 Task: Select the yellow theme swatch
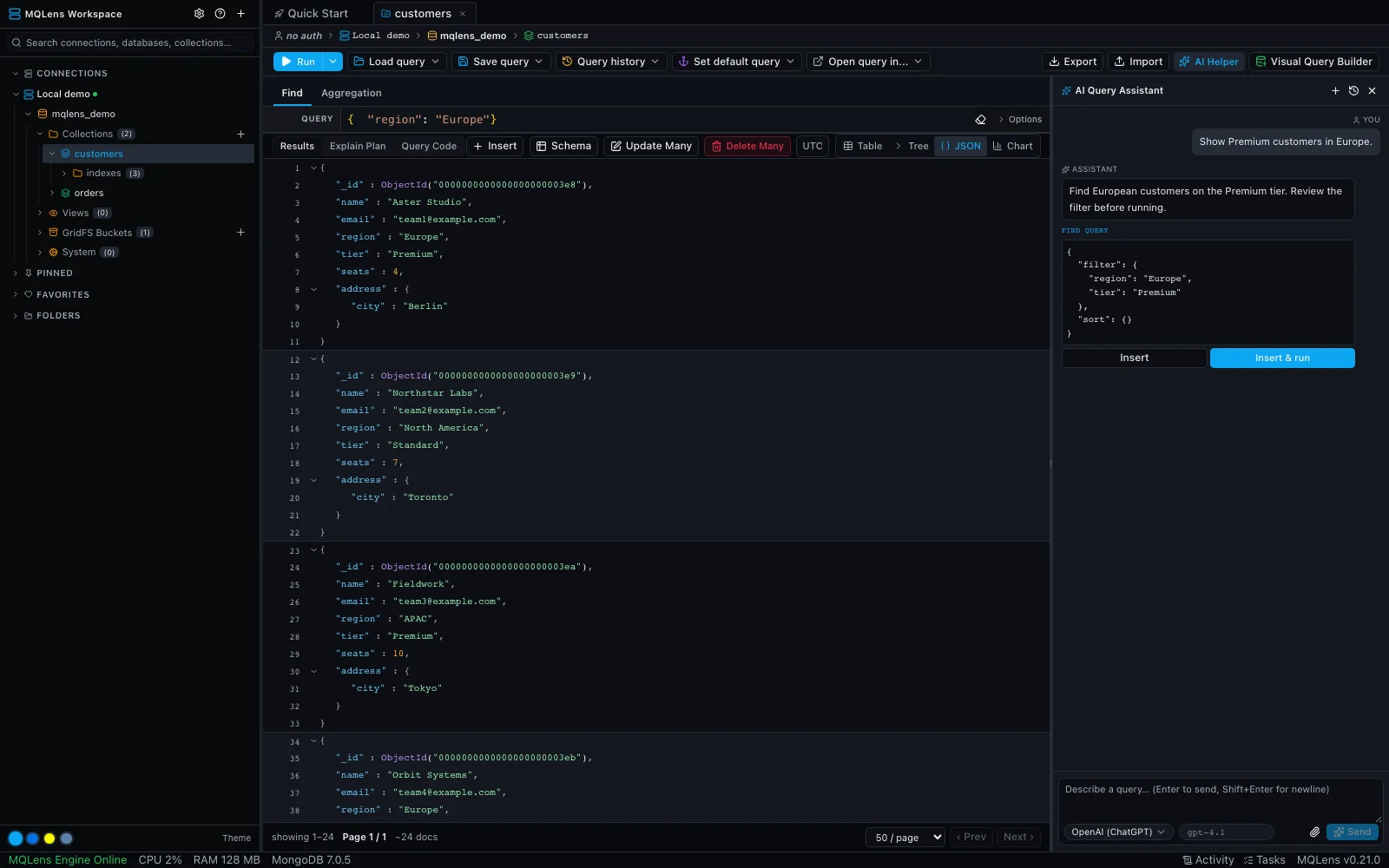pos(49,838)
